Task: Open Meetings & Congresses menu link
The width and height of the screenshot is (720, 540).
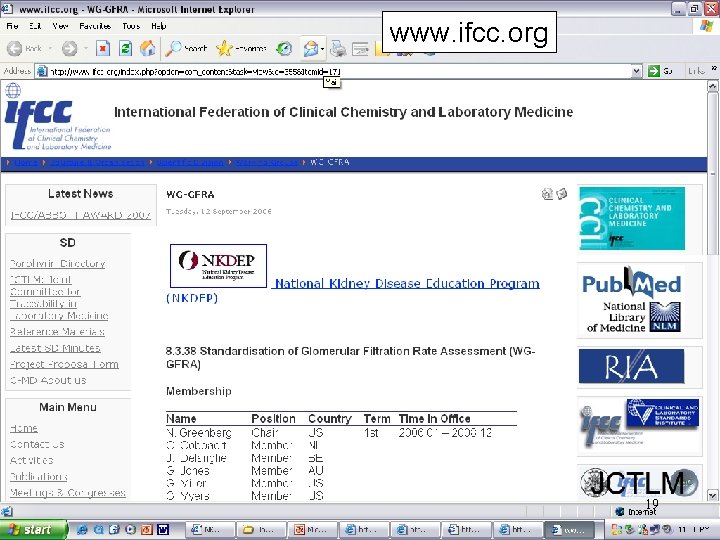Action: point(68,493)
